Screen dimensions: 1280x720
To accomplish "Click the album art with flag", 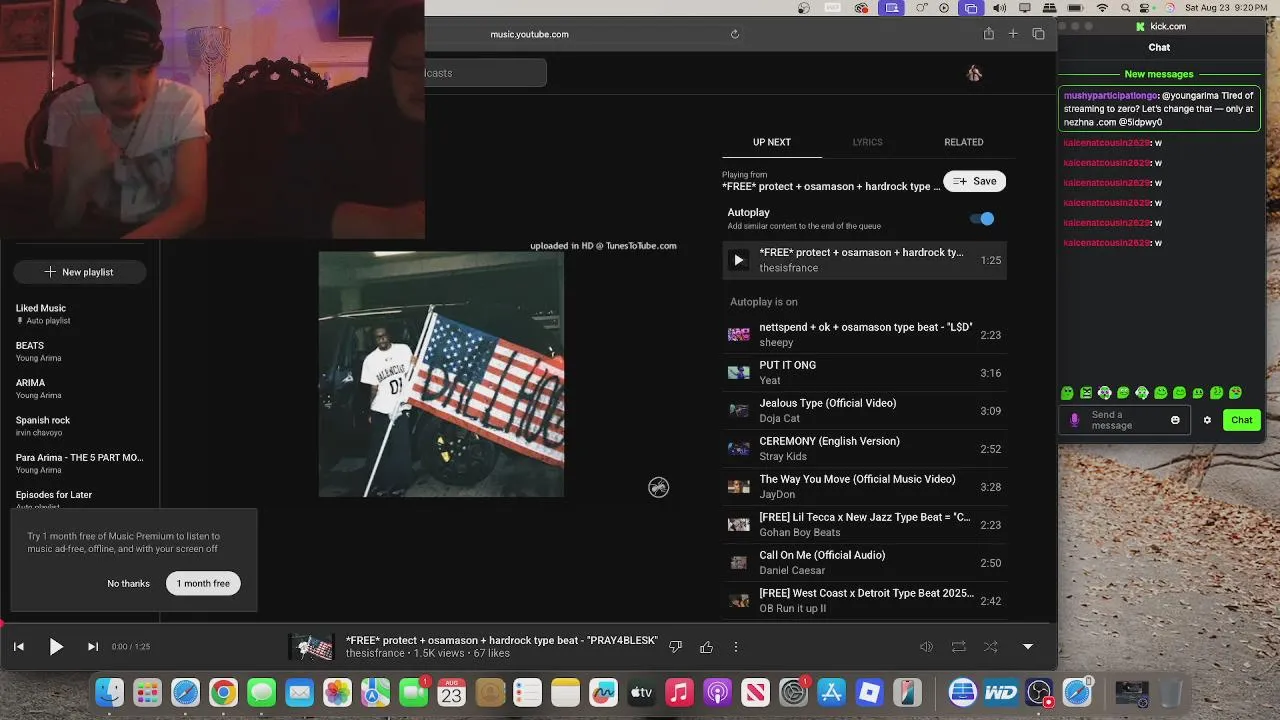I will click(441, 374).
